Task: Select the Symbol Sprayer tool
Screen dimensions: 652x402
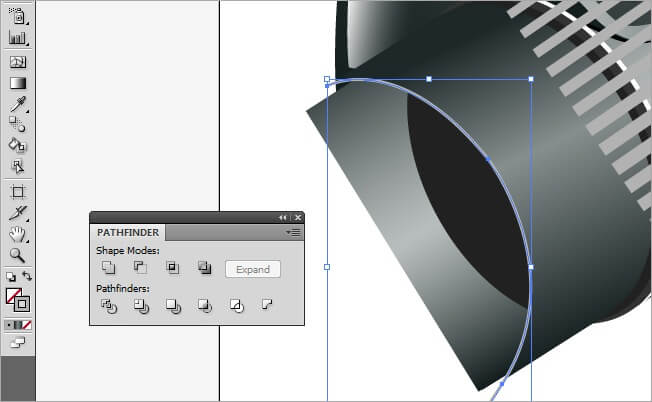Action: tap(17, 15)
